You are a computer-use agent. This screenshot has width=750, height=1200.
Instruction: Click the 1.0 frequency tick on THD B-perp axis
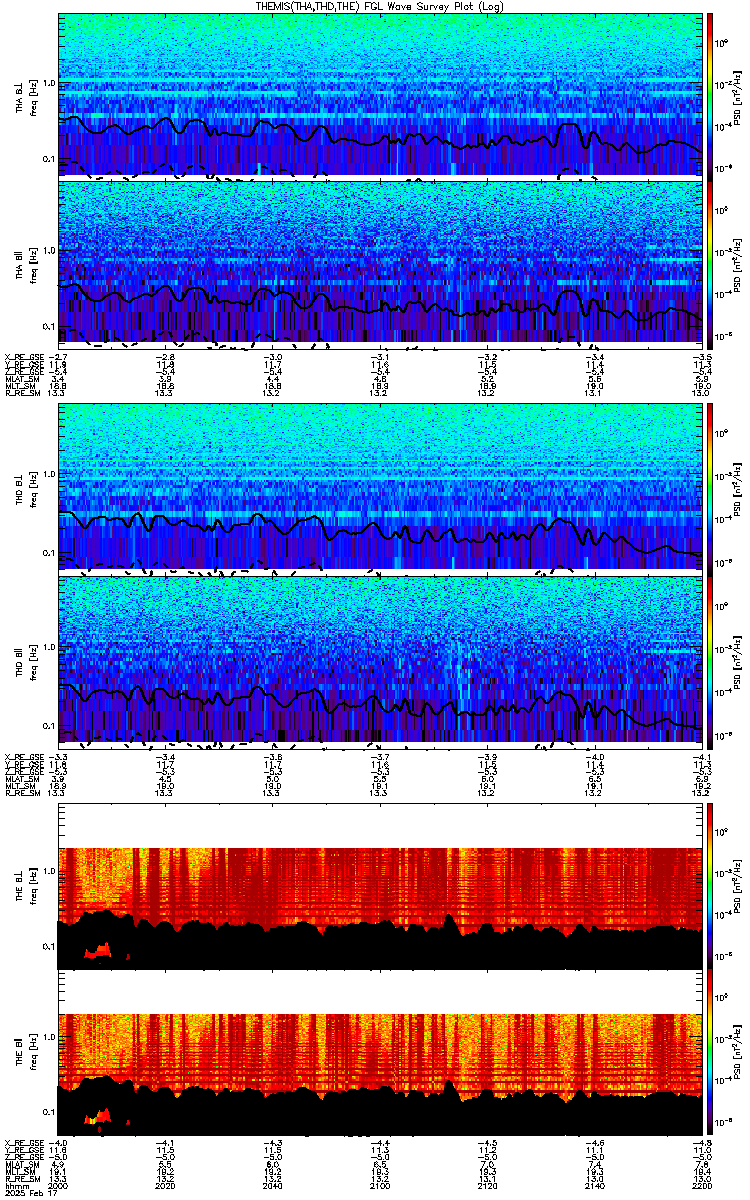click(x=49, y=476)
